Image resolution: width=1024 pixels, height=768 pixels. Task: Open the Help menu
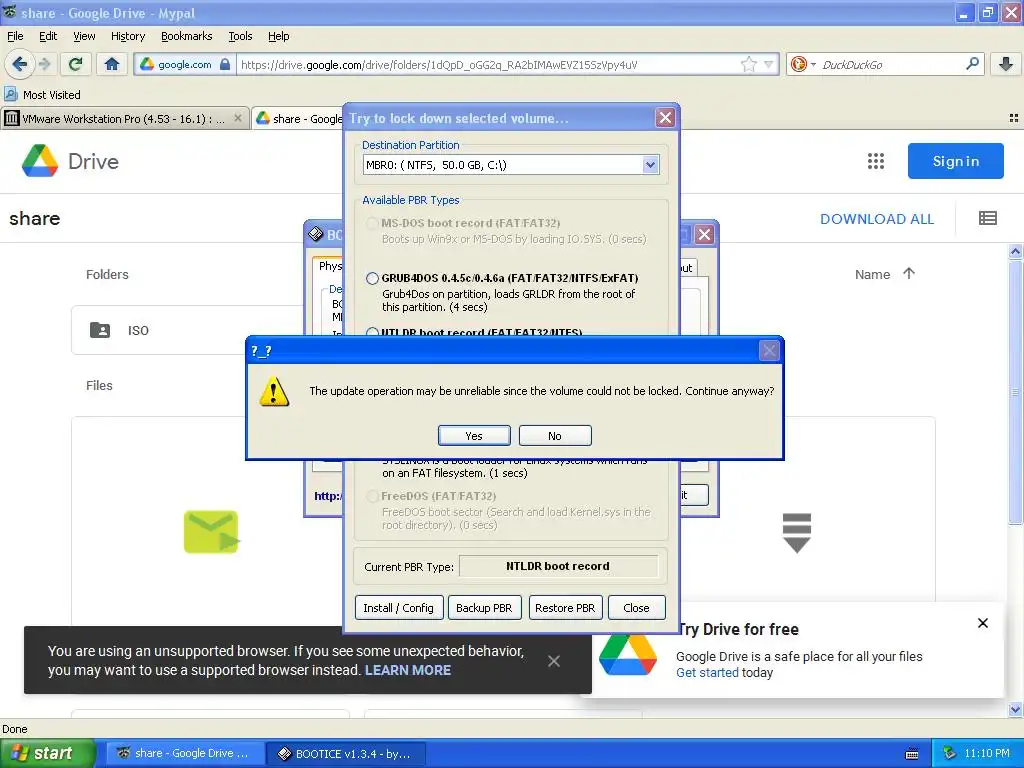279,36
